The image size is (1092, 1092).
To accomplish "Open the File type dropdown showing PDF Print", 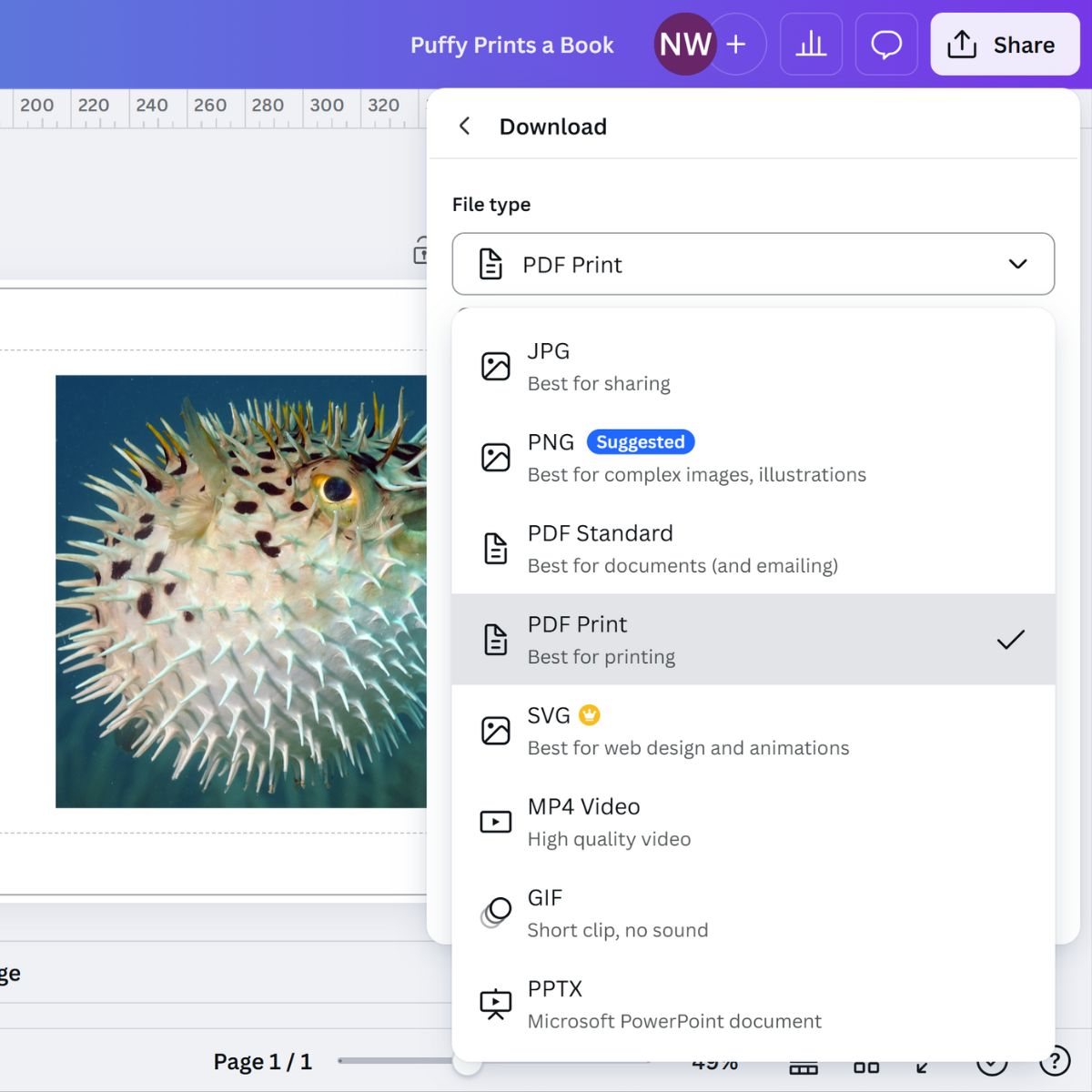I will point(753,265).
